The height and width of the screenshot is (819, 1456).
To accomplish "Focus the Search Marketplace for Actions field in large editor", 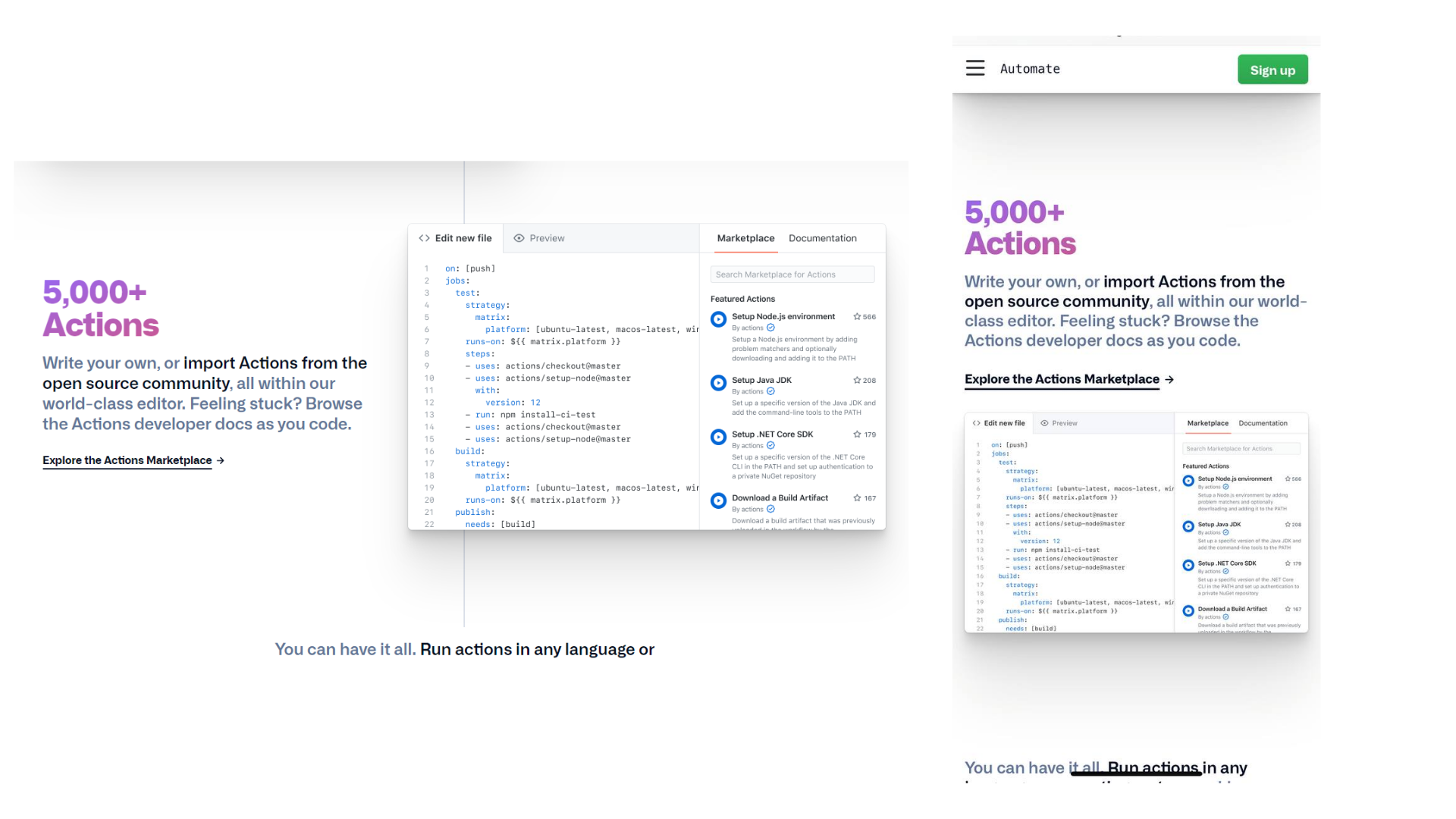I will (x=792, y=275).
